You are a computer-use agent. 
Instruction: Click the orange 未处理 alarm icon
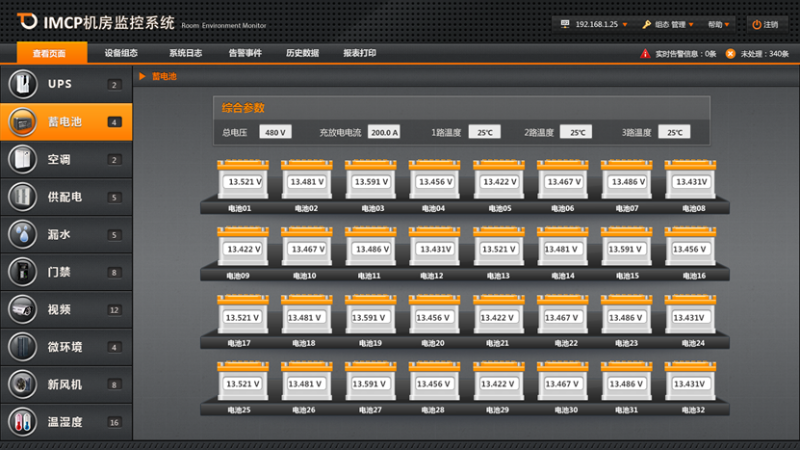click(730, 54)
